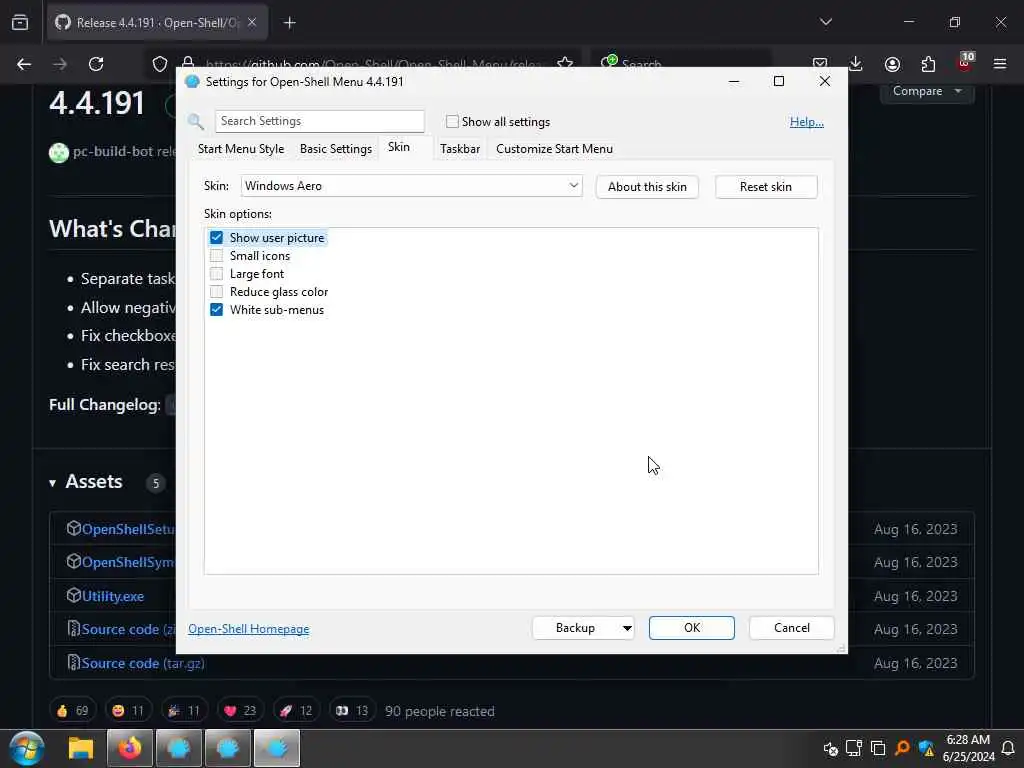Click the heart reaction with 23
Screen dimensions: 1024x768
coord(240,711)
